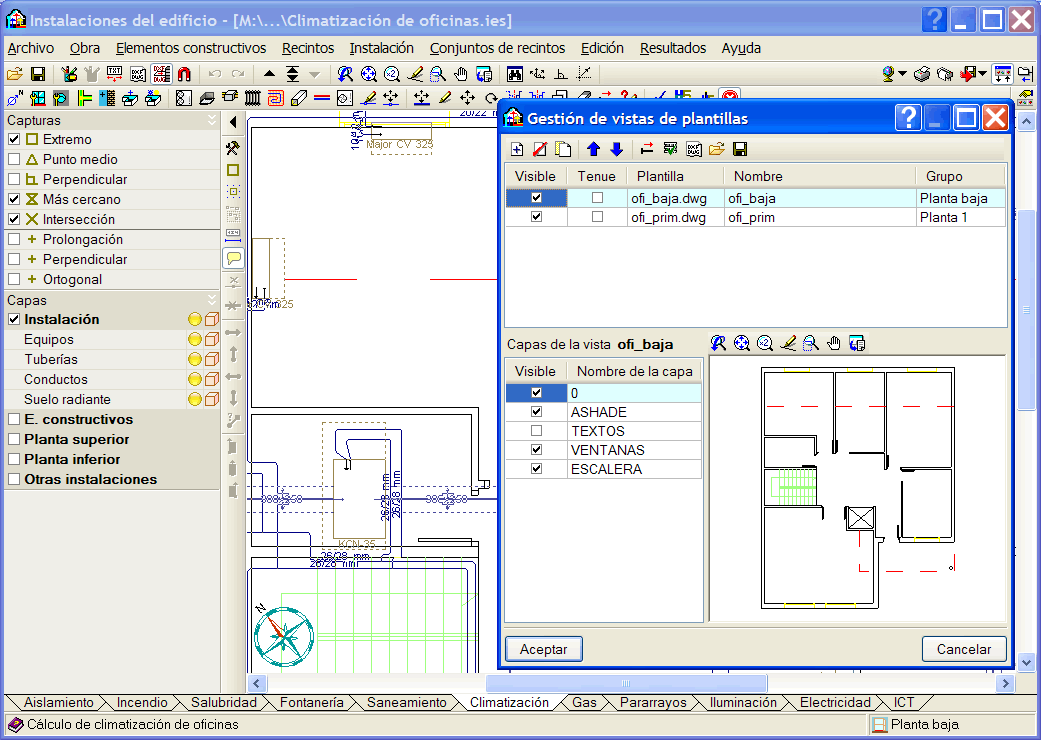
Task: Select the underfloor heating coil icon
Action: [276, 99]
